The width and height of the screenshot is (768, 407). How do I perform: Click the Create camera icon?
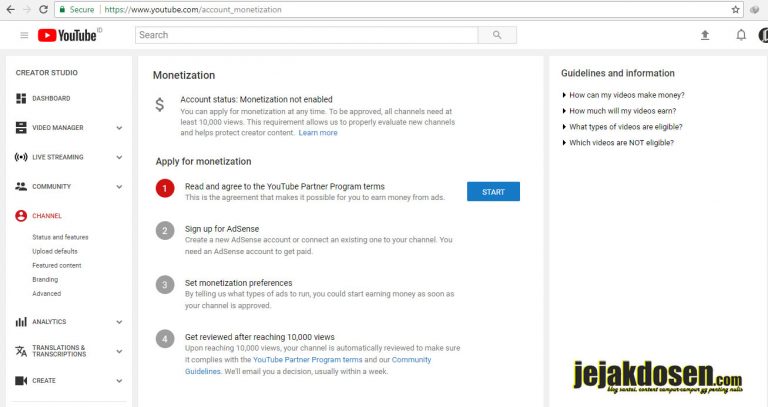[x=21, y=381]
